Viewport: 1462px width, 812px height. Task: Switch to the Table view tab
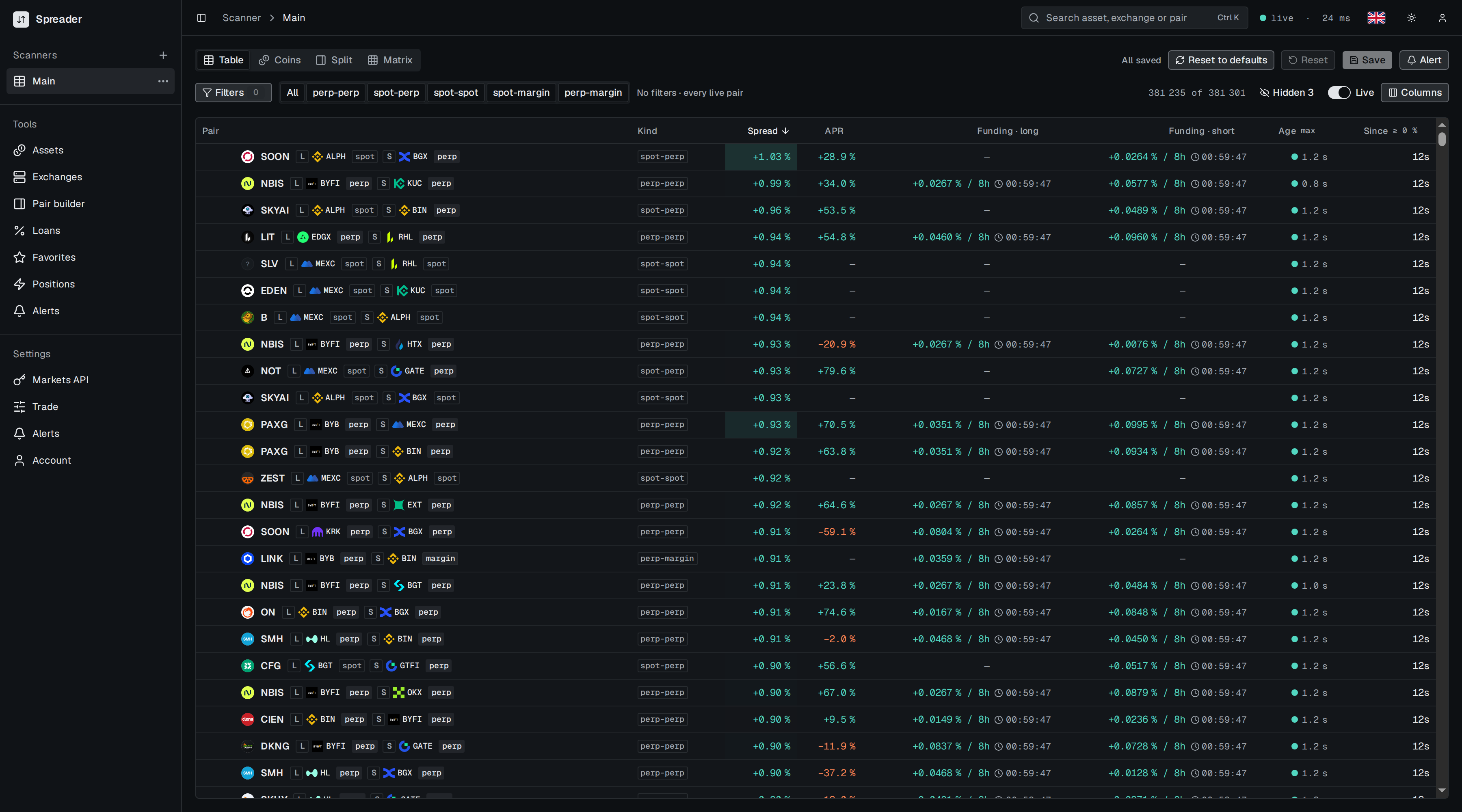[x=224, y=60]
